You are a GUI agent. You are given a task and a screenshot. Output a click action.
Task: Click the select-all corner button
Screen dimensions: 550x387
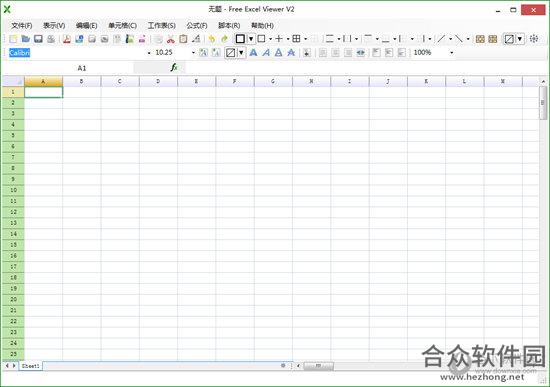13,81
